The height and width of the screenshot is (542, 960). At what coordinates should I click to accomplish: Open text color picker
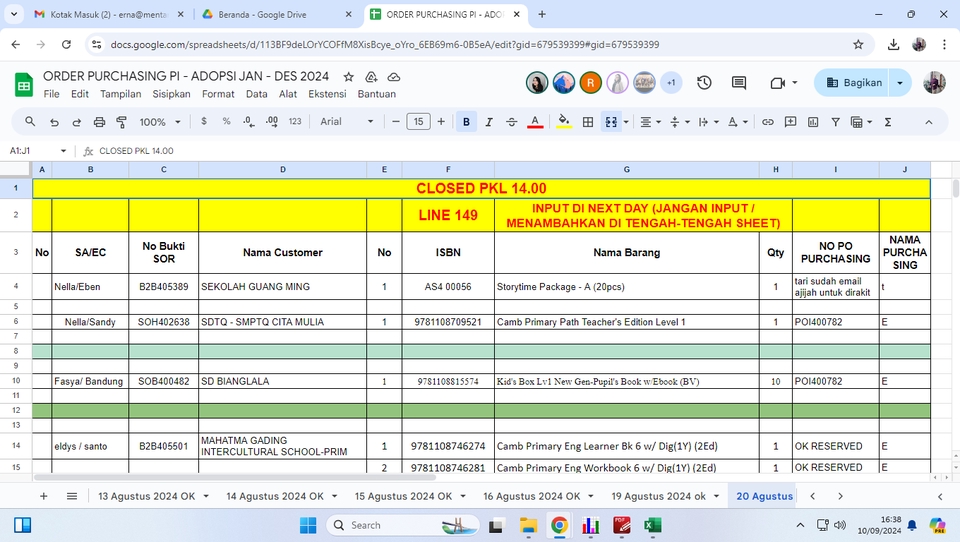pos(535,122)
